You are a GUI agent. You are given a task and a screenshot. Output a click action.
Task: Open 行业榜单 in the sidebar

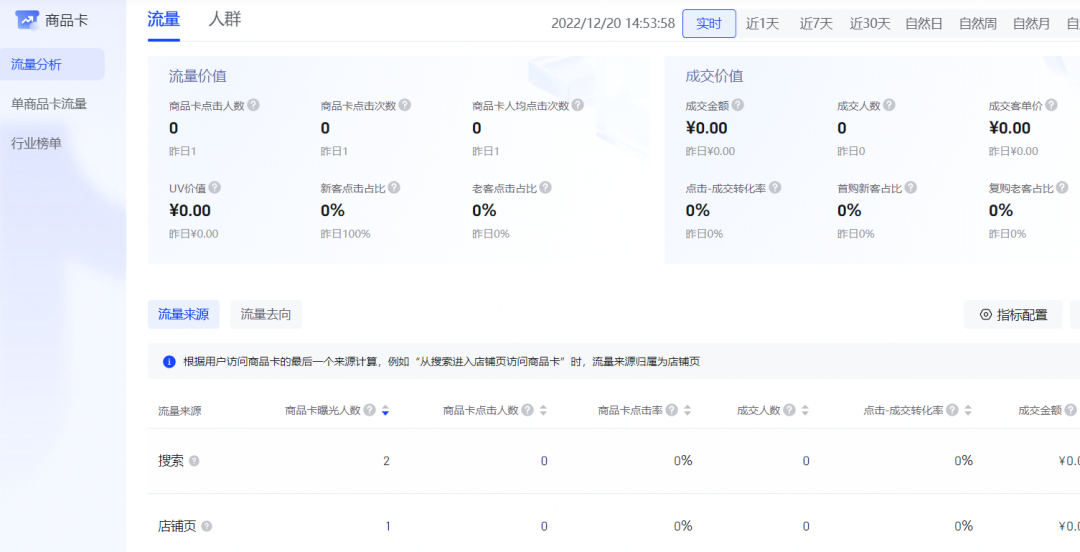click(36, 143)
